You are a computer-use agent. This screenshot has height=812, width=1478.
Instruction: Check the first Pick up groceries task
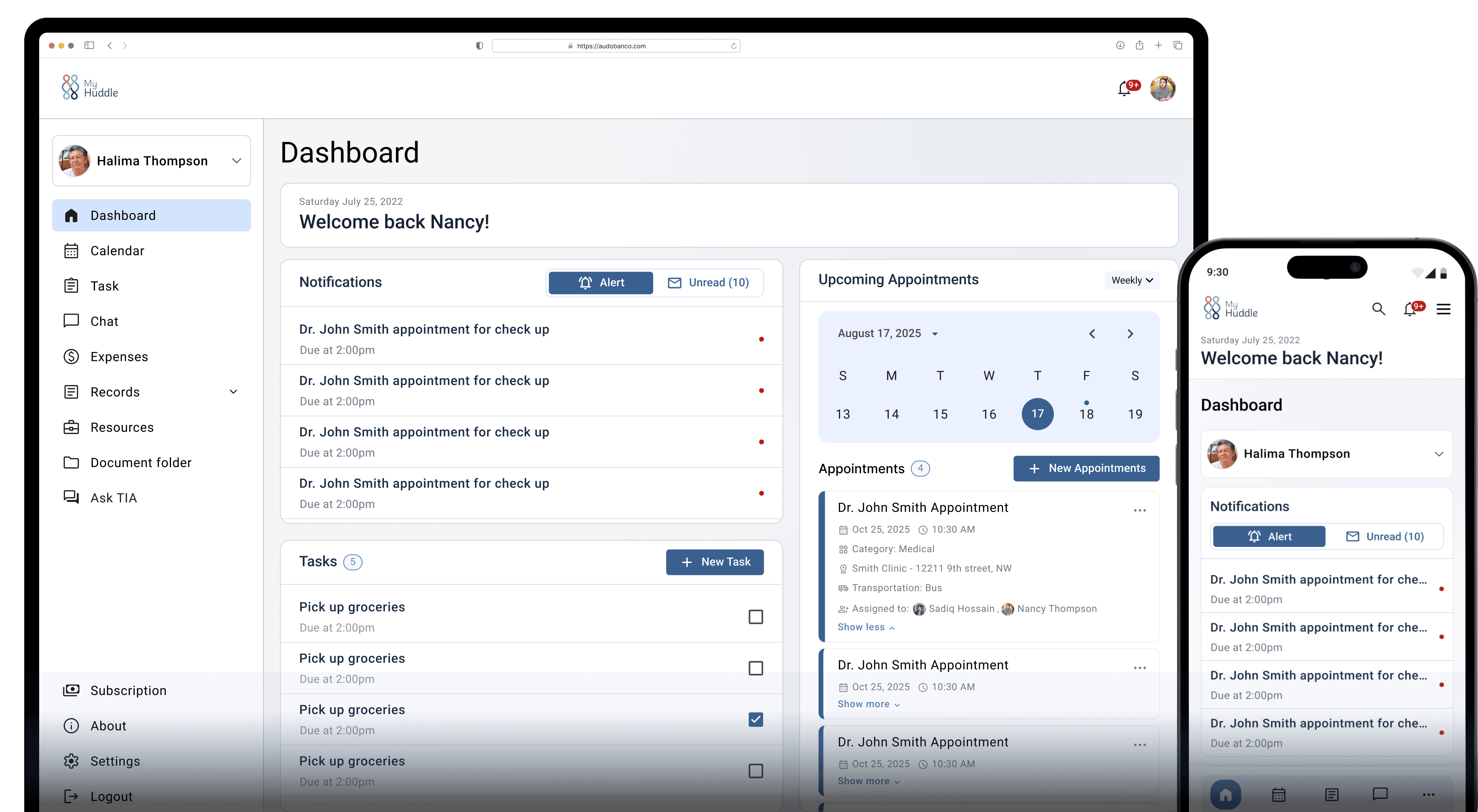(755, 617)
